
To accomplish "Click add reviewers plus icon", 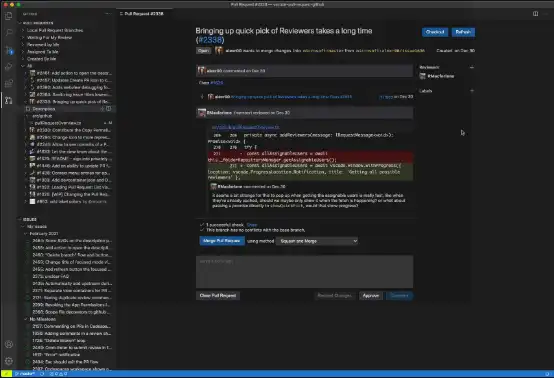I will click(x=472, y=67).
